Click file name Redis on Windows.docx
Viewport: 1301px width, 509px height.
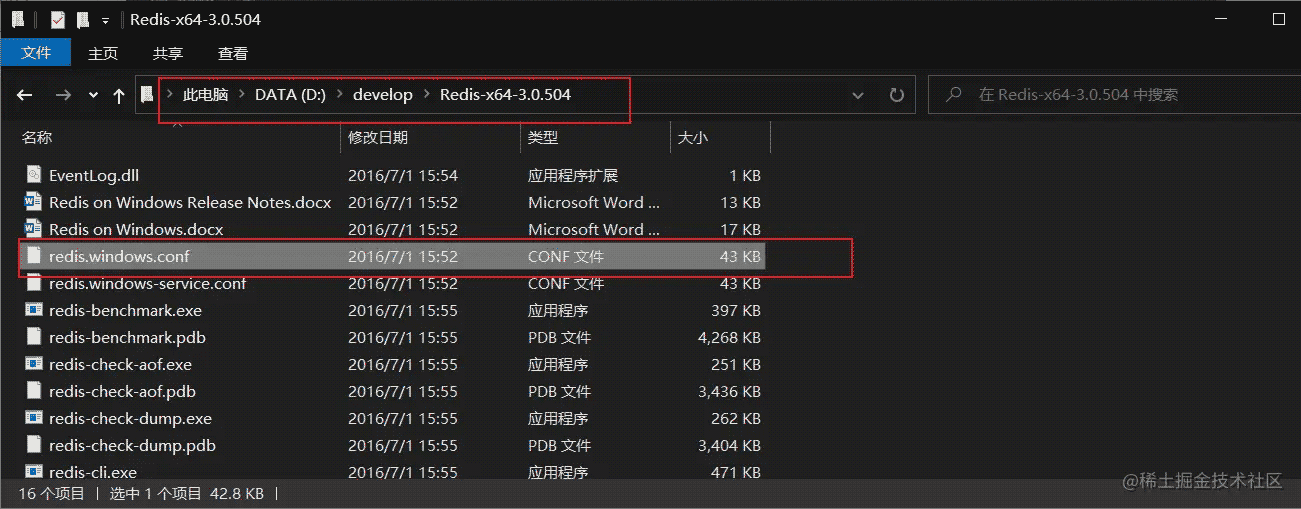point(136,229)
